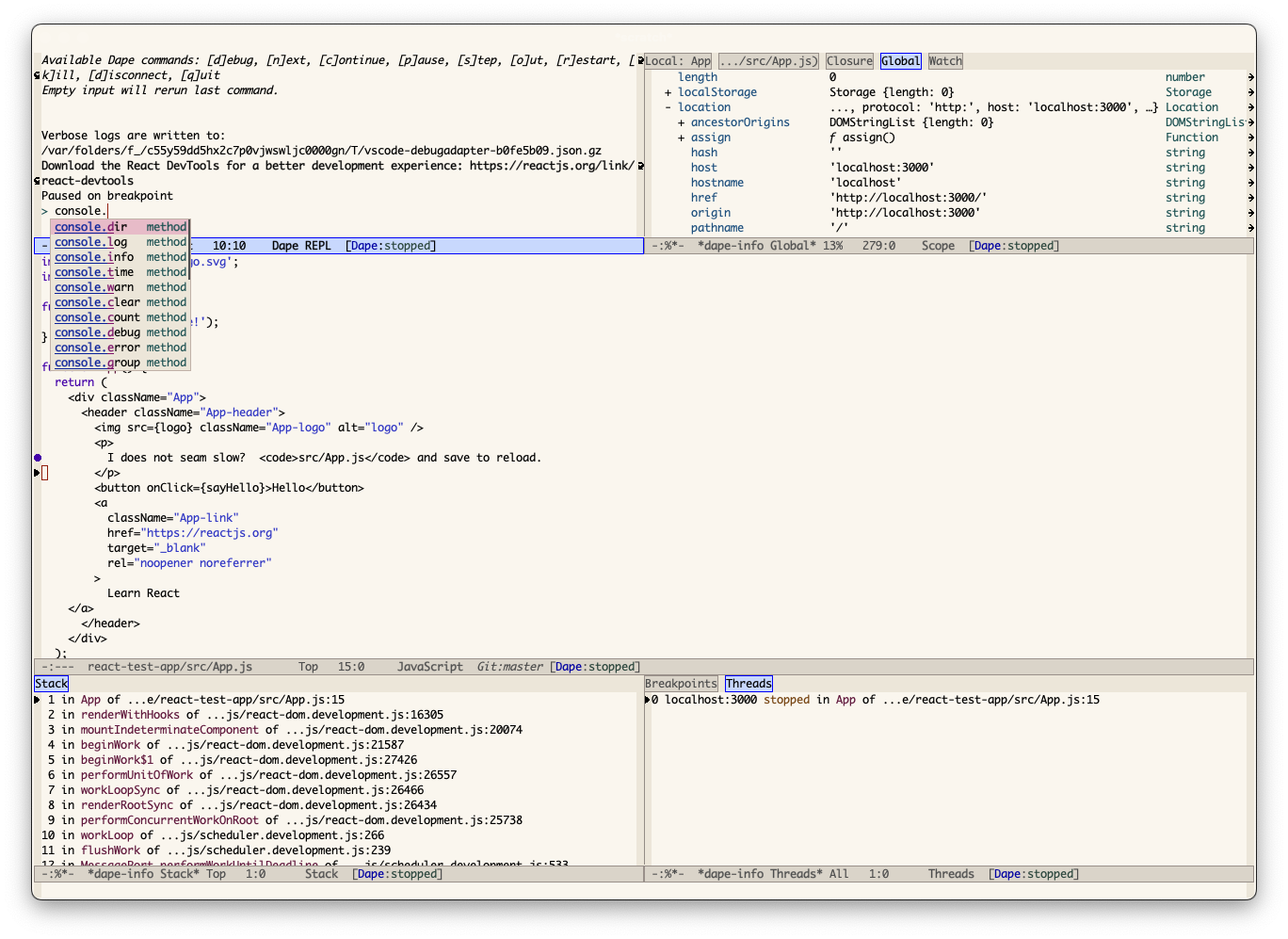Click the hash variable name

(x=703, y=153)
